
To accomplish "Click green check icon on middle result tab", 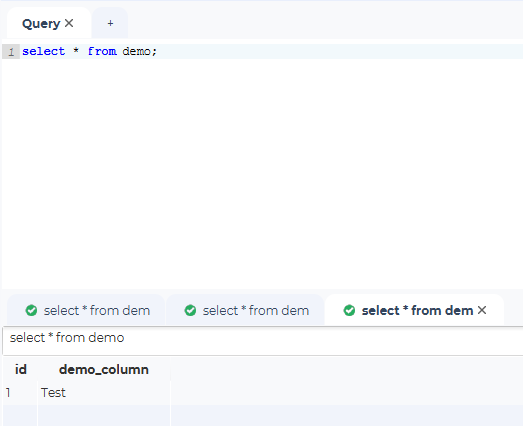I will [190, 311].
